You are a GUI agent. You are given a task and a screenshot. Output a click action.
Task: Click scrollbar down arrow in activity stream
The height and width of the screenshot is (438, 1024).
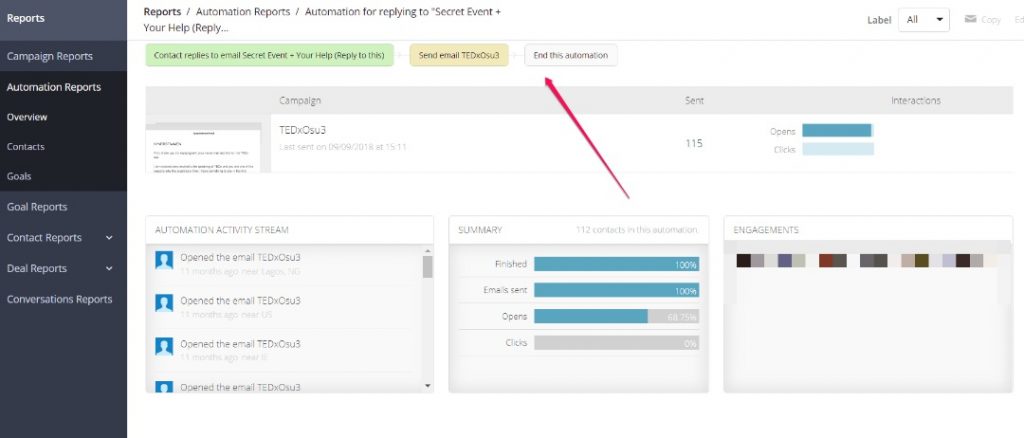428,385
